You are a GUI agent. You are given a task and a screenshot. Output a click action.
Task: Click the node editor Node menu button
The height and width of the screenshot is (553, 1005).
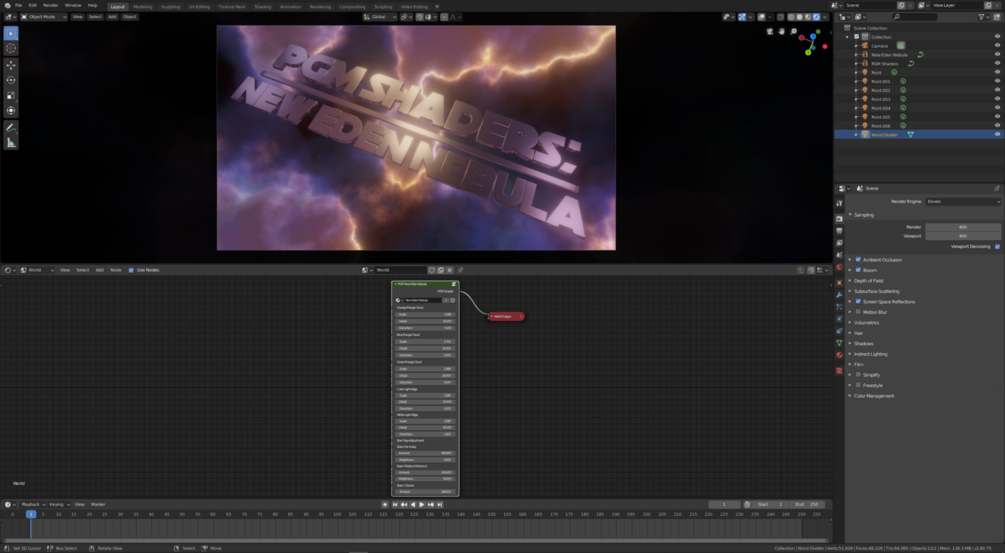point(115,270)
